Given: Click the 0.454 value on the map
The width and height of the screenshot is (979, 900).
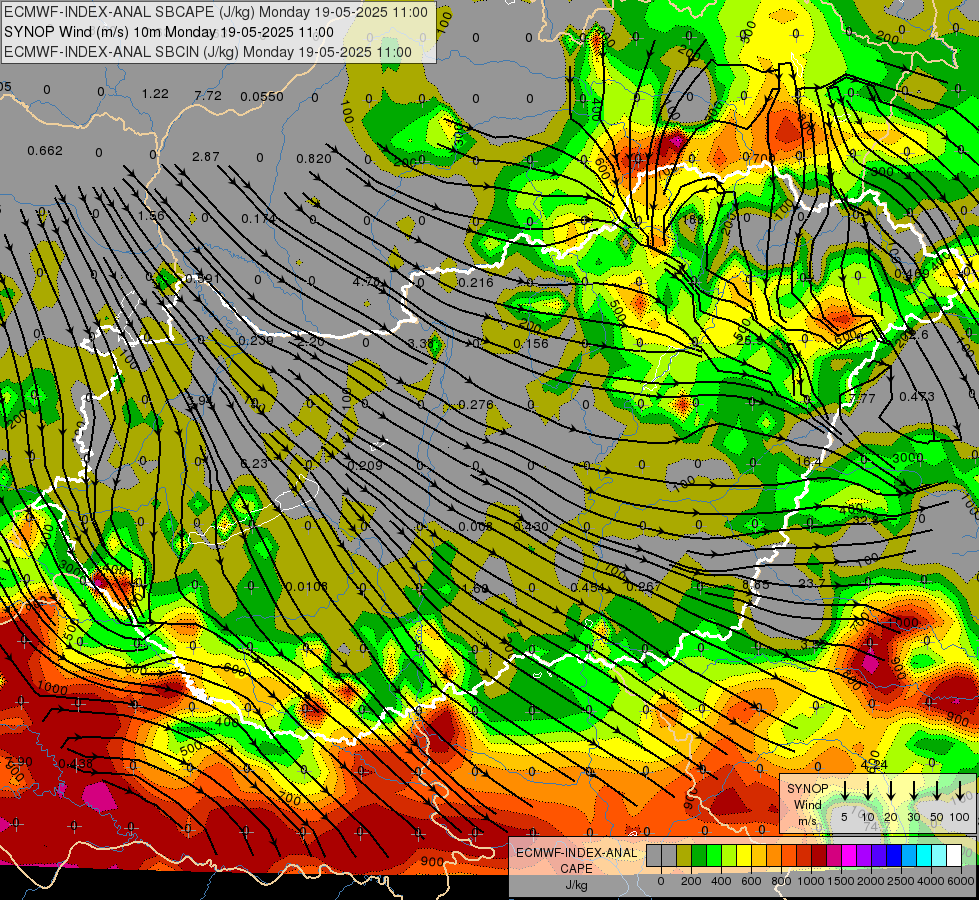Looking at the screenshot, I should click(x=588, y=588).
